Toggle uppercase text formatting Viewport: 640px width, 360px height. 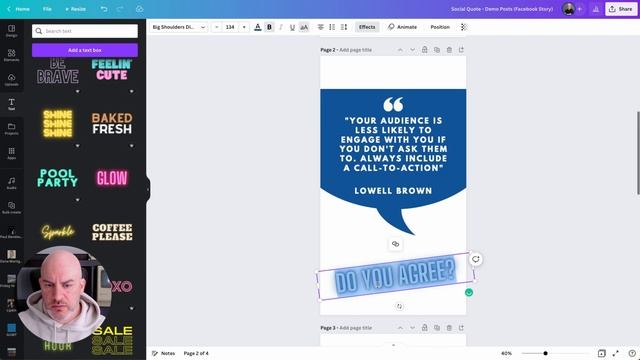click(x=304, y=27)
